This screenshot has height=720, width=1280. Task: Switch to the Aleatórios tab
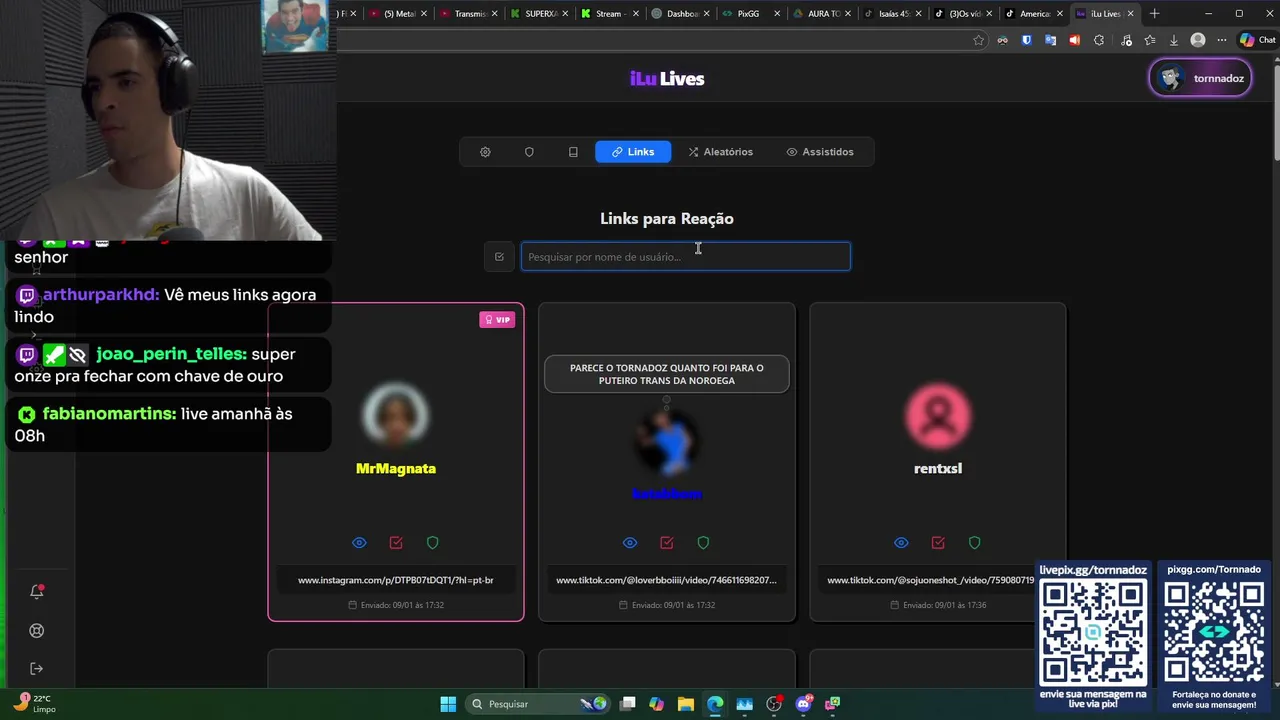[720, 152]
